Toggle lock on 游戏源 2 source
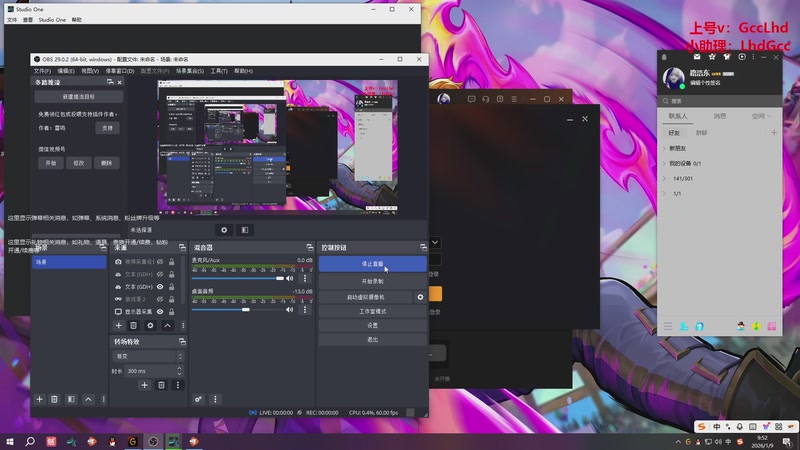This screenshot has height=450, width=800. tap(172, 299)
